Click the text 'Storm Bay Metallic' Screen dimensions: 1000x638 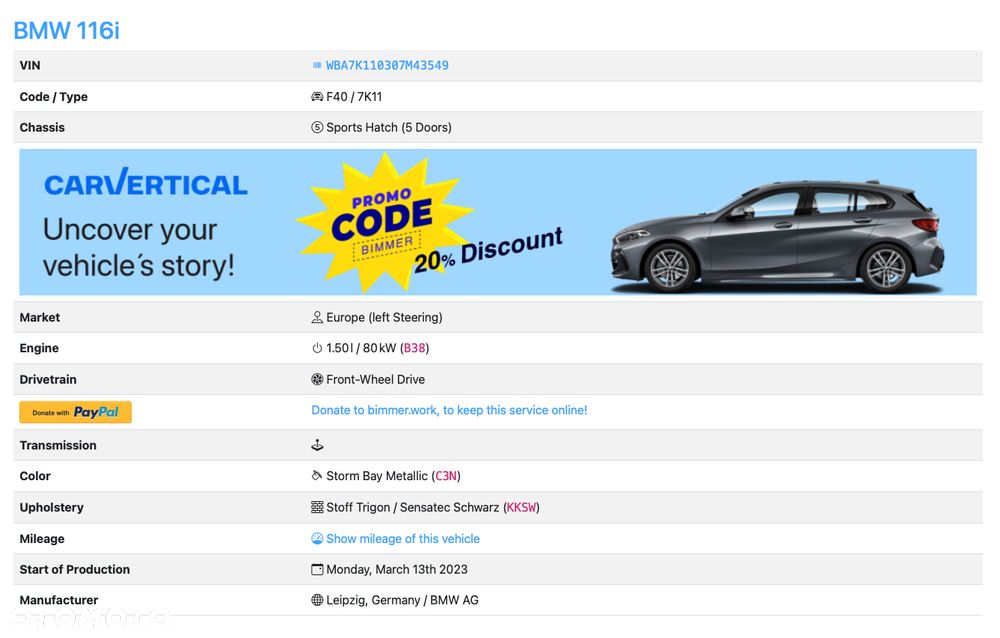click(x=377, y=476)
